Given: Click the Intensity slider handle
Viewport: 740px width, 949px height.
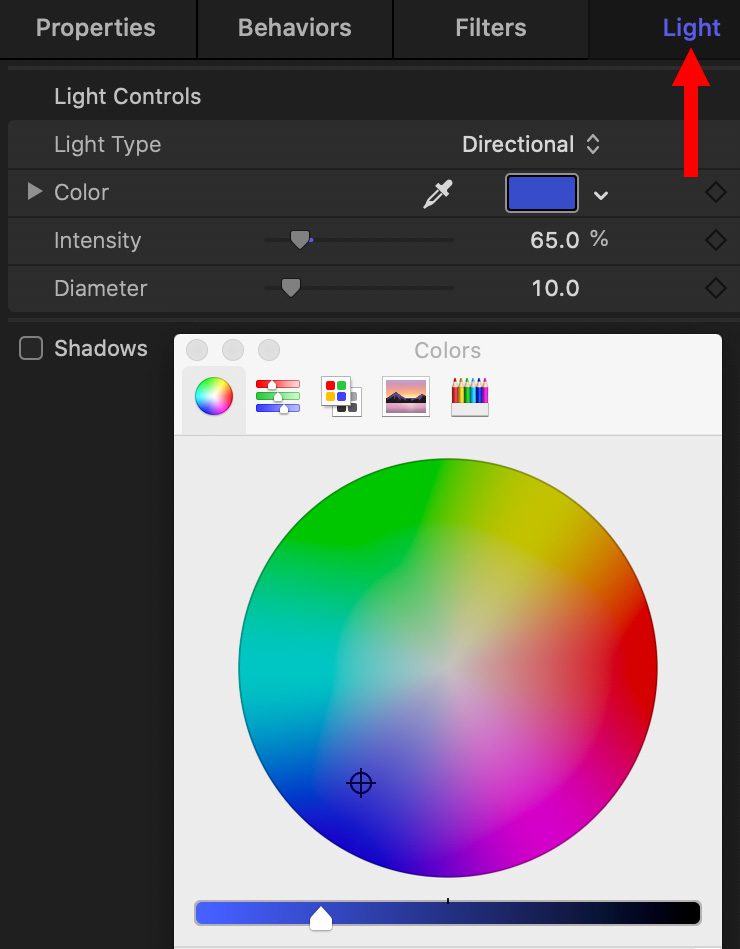Looking at the screenshot, I should (300, 240).
